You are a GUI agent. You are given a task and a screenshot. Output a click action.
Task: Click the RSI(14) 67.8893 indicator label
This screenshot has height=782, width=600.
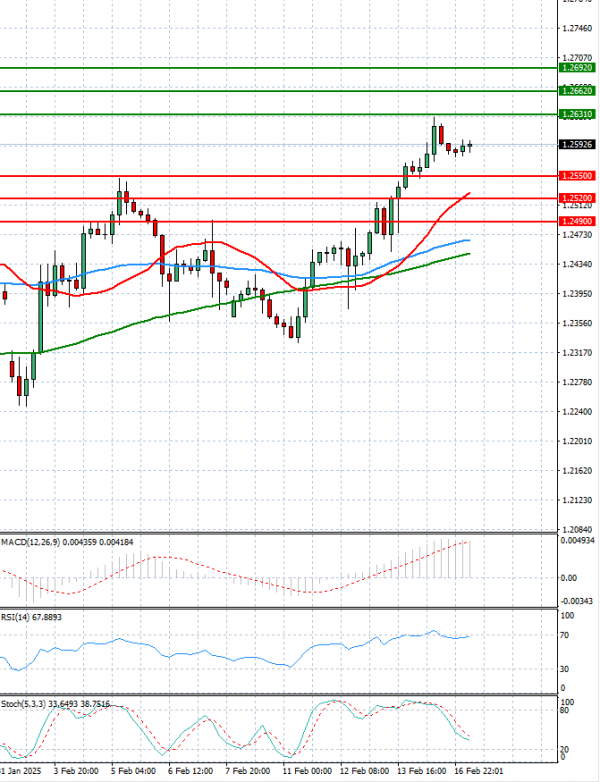[x=31, y=617]
